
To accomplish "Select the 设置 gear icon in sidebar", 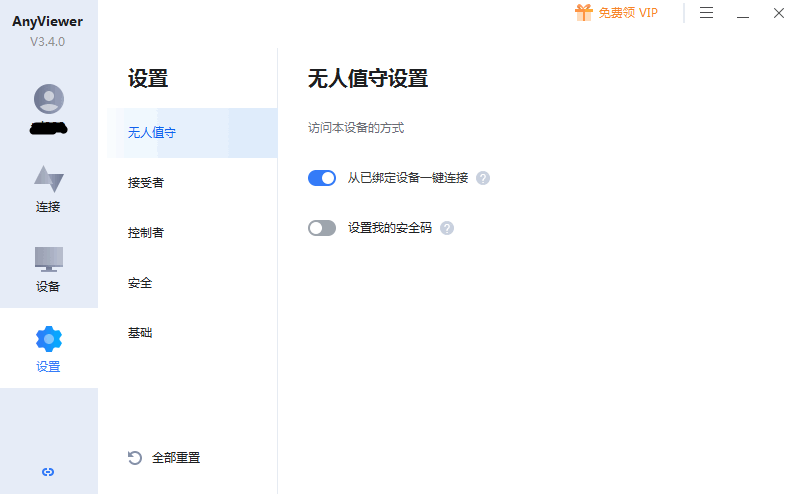I will (x=48, y=339).
